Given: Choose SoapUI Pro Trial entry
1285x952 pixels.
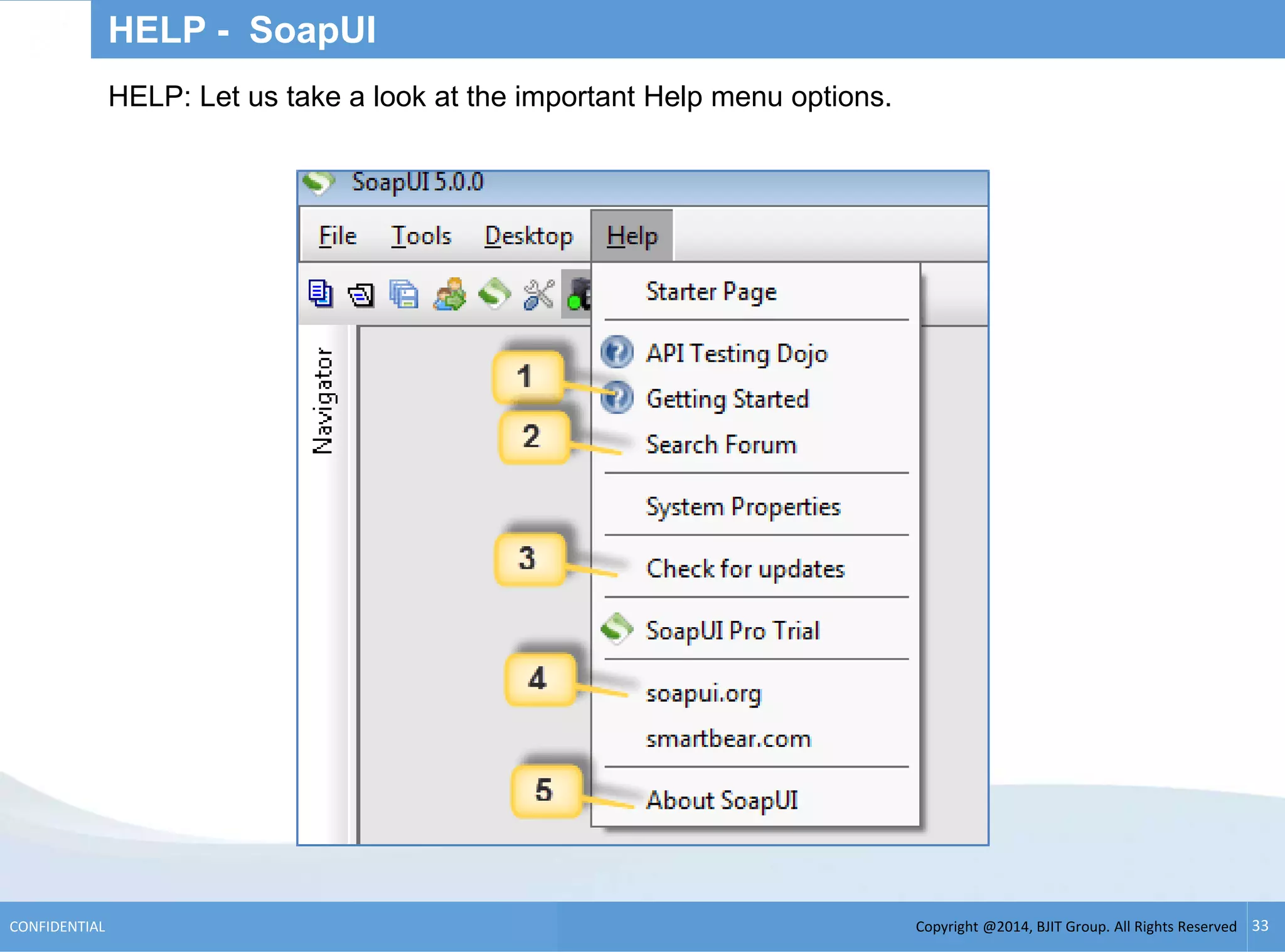Looking at the screenshot, I should click(755, 630).
